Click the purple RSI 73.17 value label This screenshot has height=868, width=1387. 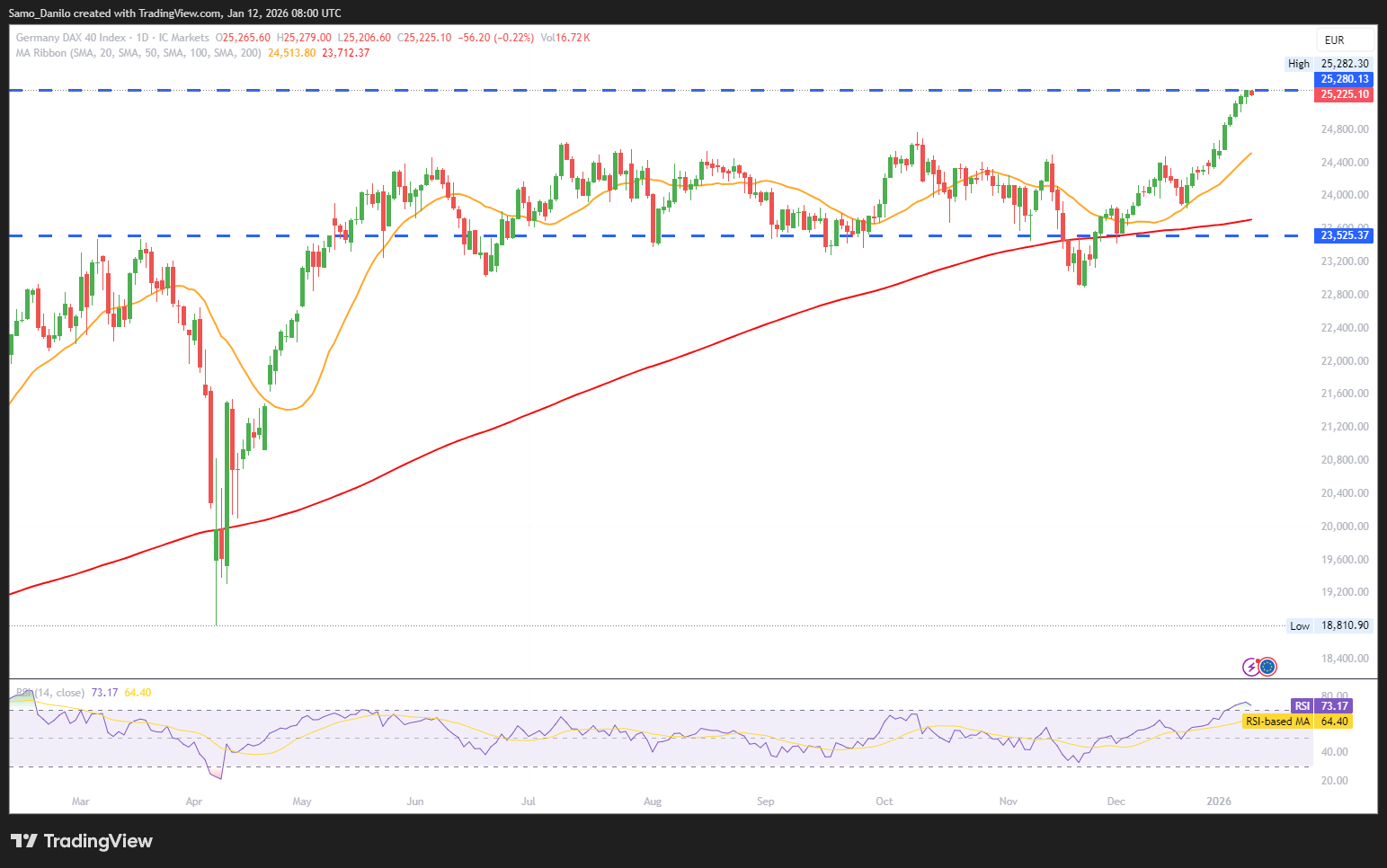[1321, 706]
